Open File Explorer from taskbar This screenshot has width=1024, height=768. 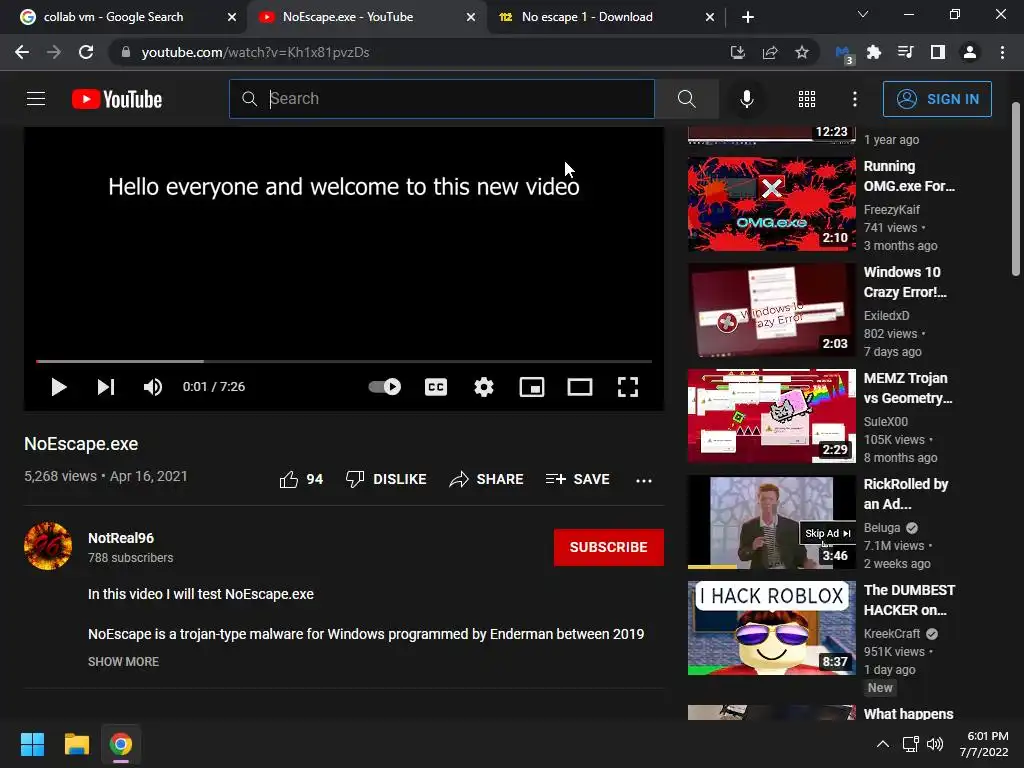(x=76, y=744)
